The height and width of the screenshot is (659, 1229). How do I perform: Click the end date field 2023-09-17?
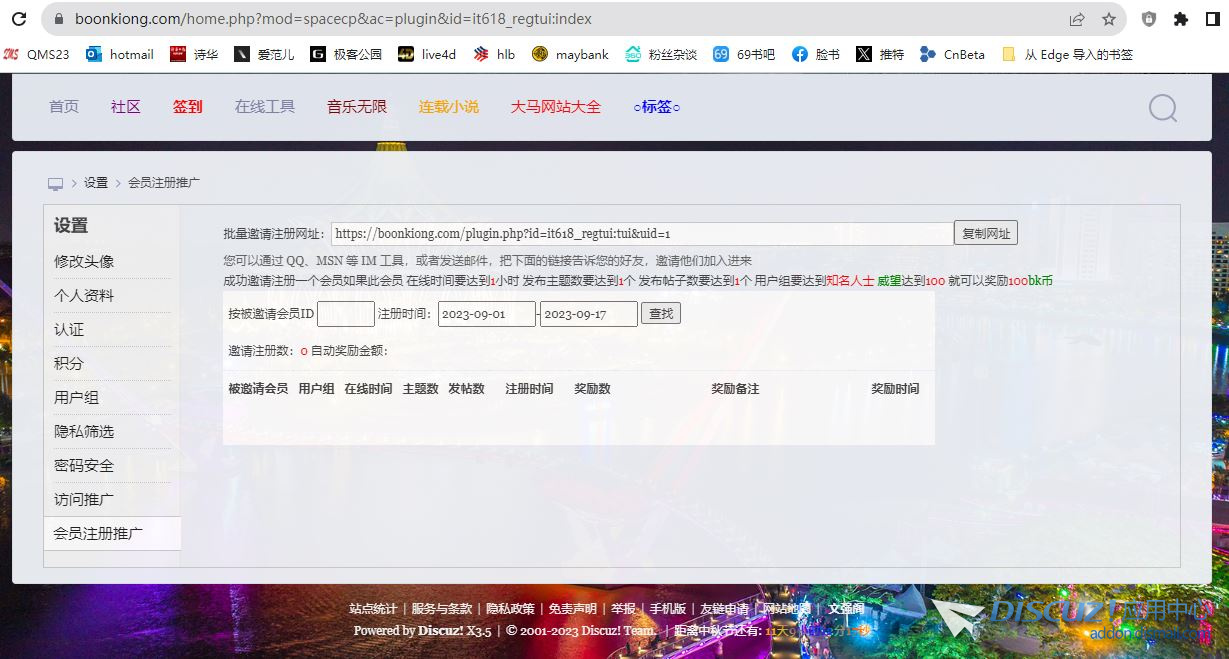click(x=588, y=314)
